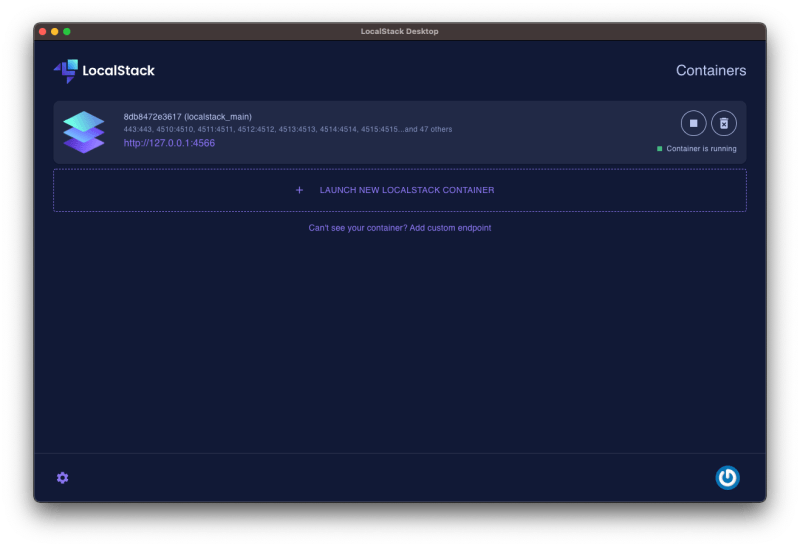Maximize the LocalStack Desktop window

[x=67, y=32]
